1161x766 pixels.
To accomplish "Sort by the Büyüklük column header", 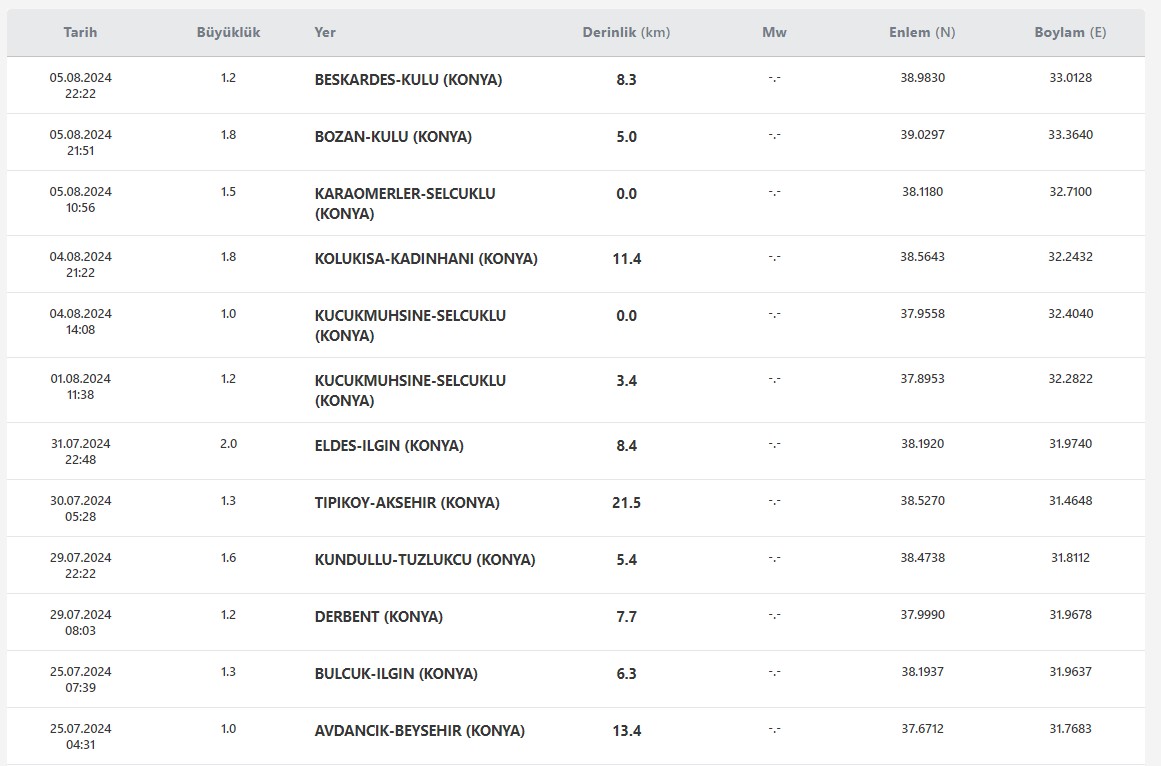I will point(228,33).
